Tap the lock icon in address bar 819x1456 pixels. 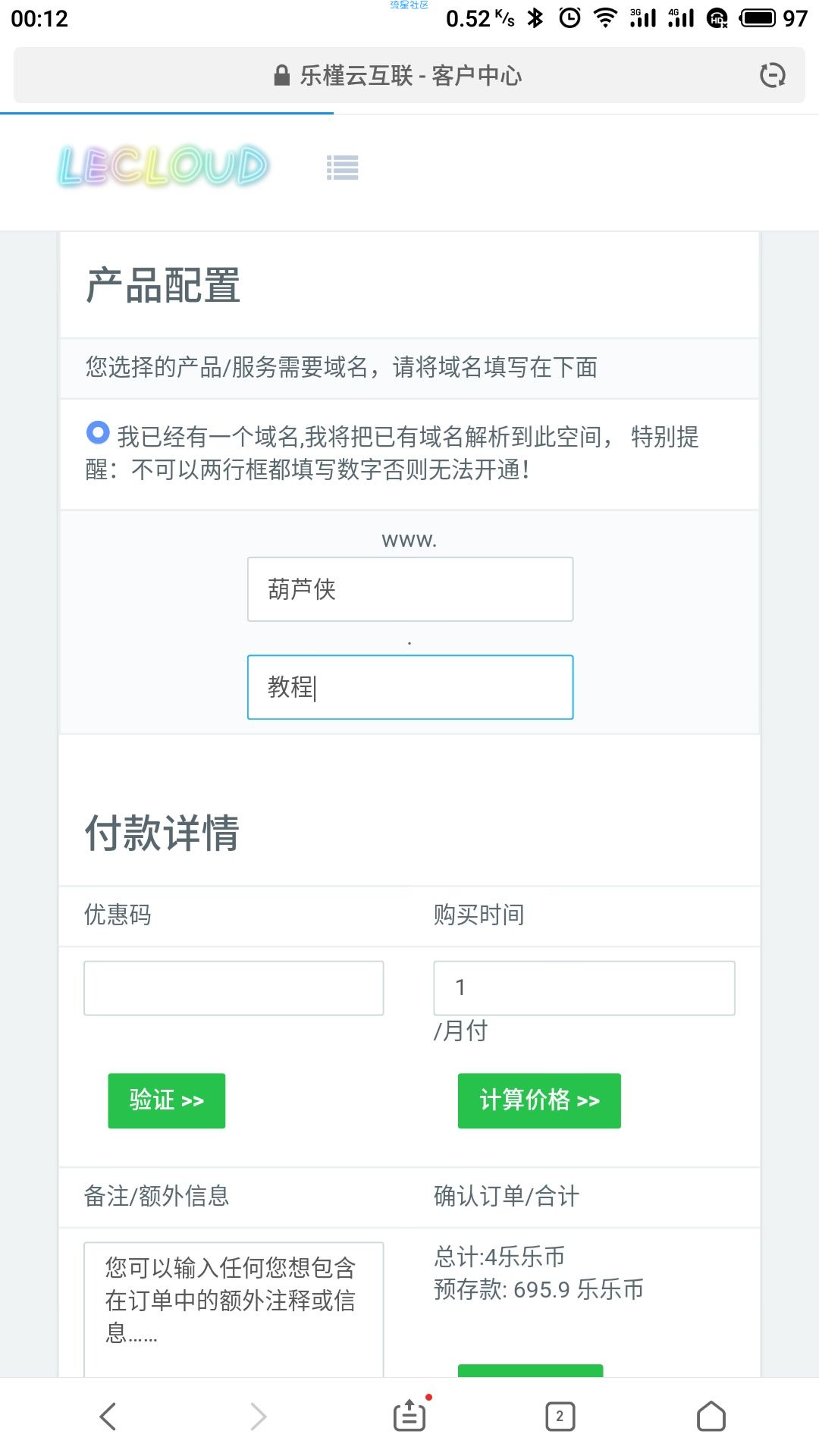coord(281,75)
